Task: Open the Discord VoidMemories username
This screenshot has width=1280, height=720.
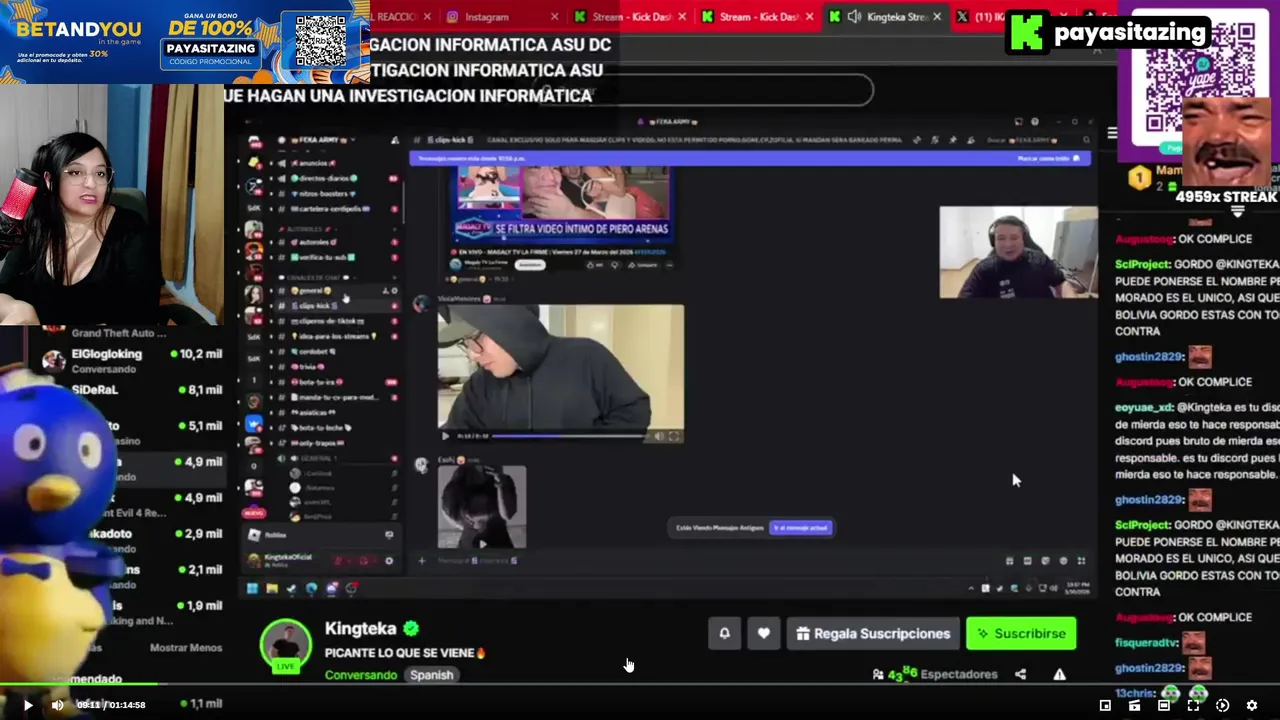Action: [x=458, y=298]
